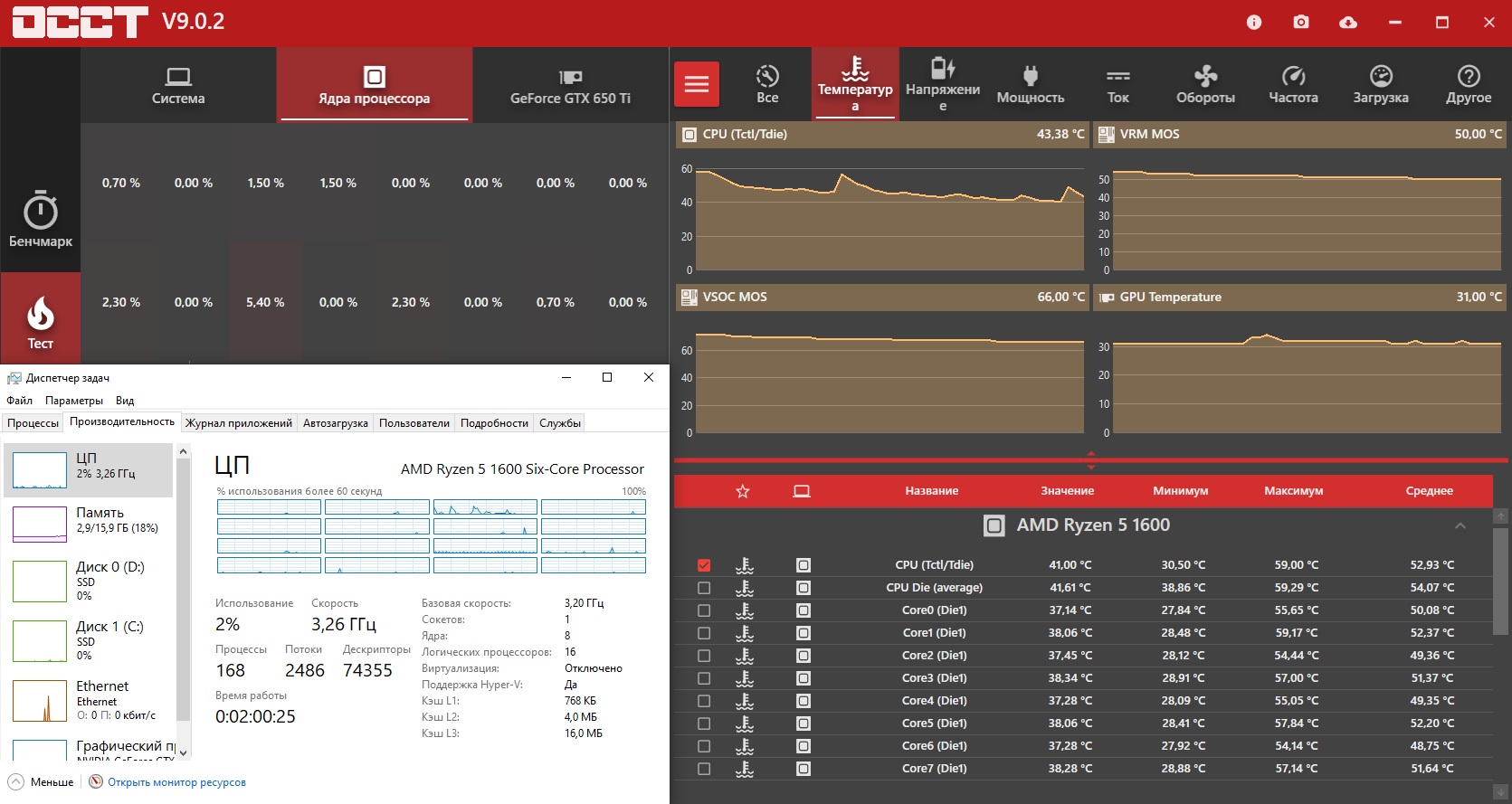
Task: Select Диск 0 (D:) in the performance list
Action: coord(89,581)
